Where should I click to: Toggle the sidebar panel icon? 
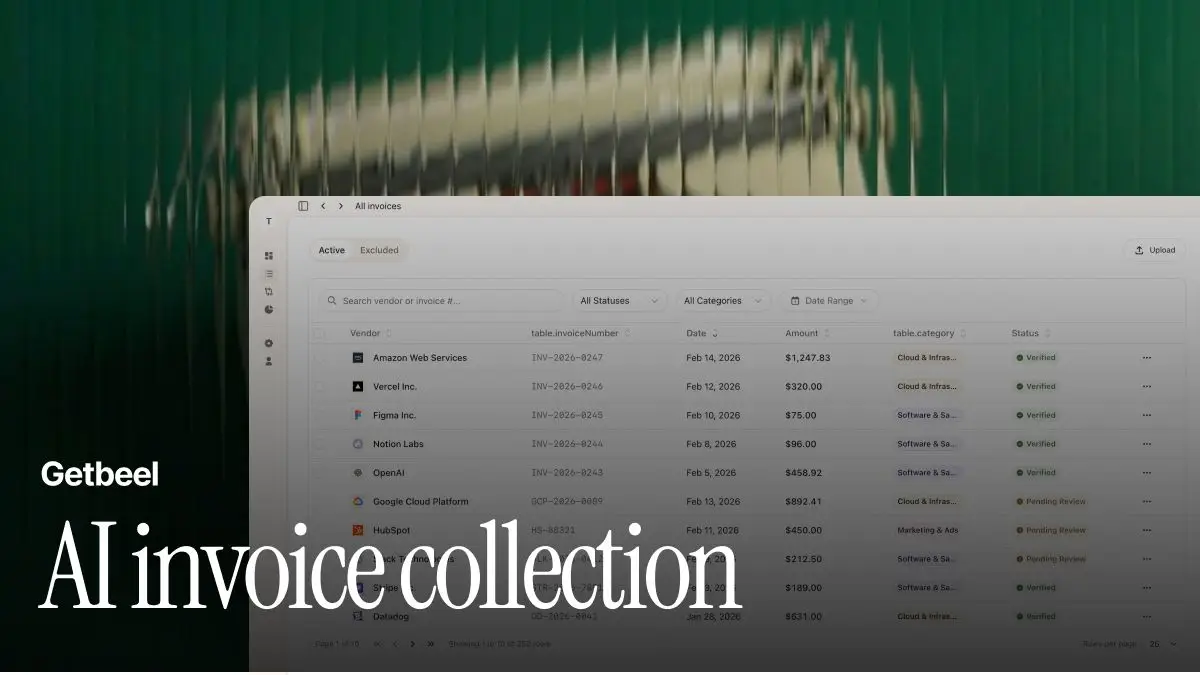coord(303,206)
